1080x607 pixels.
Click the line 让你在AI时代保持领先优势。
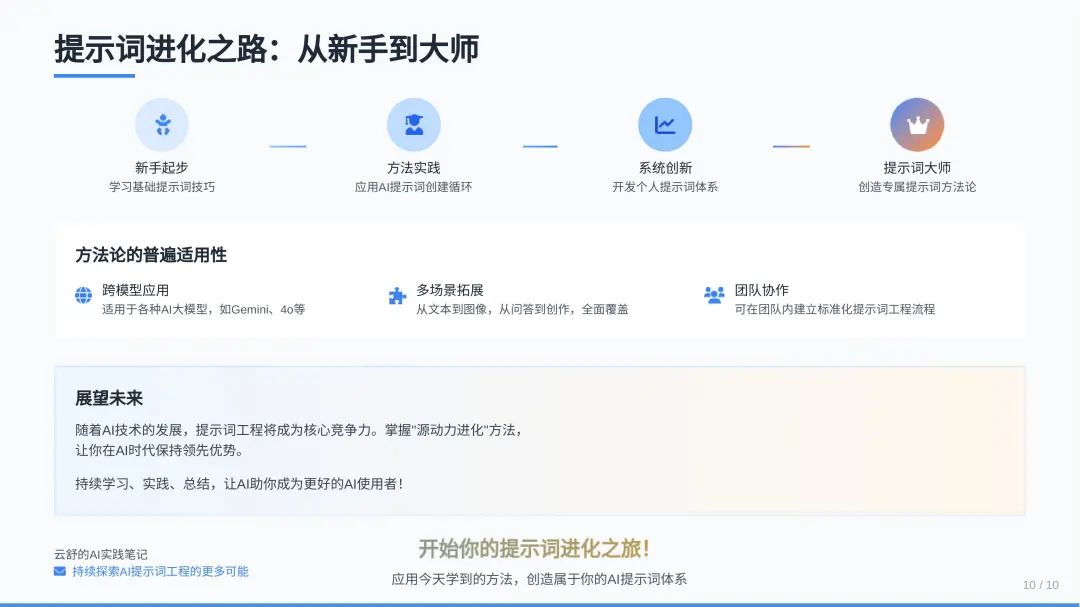(160, 451)
